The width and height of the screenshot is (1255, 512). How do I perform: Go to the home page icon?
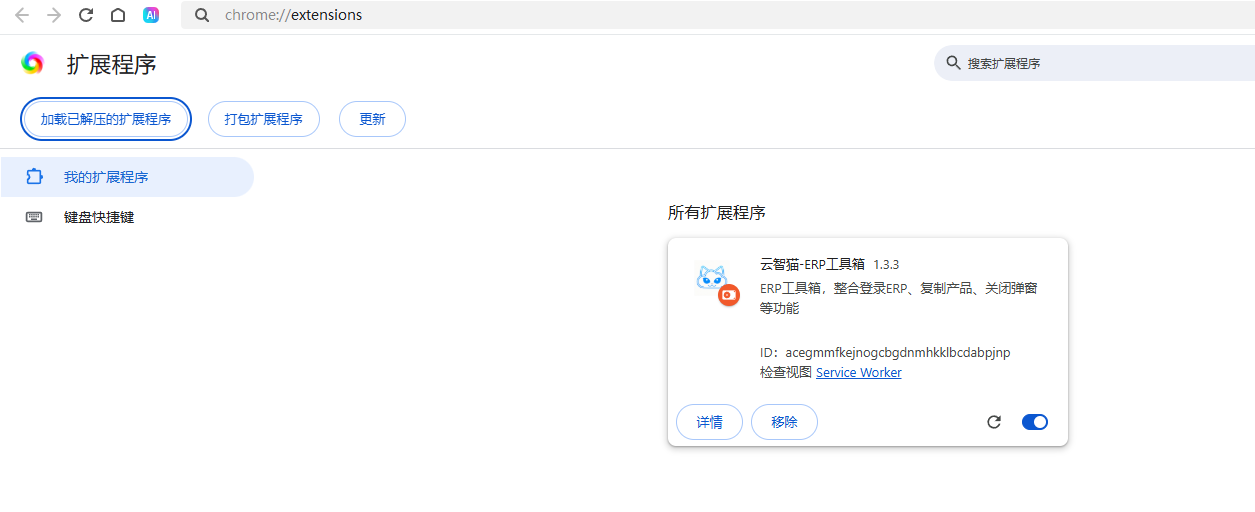pos(118,15)
